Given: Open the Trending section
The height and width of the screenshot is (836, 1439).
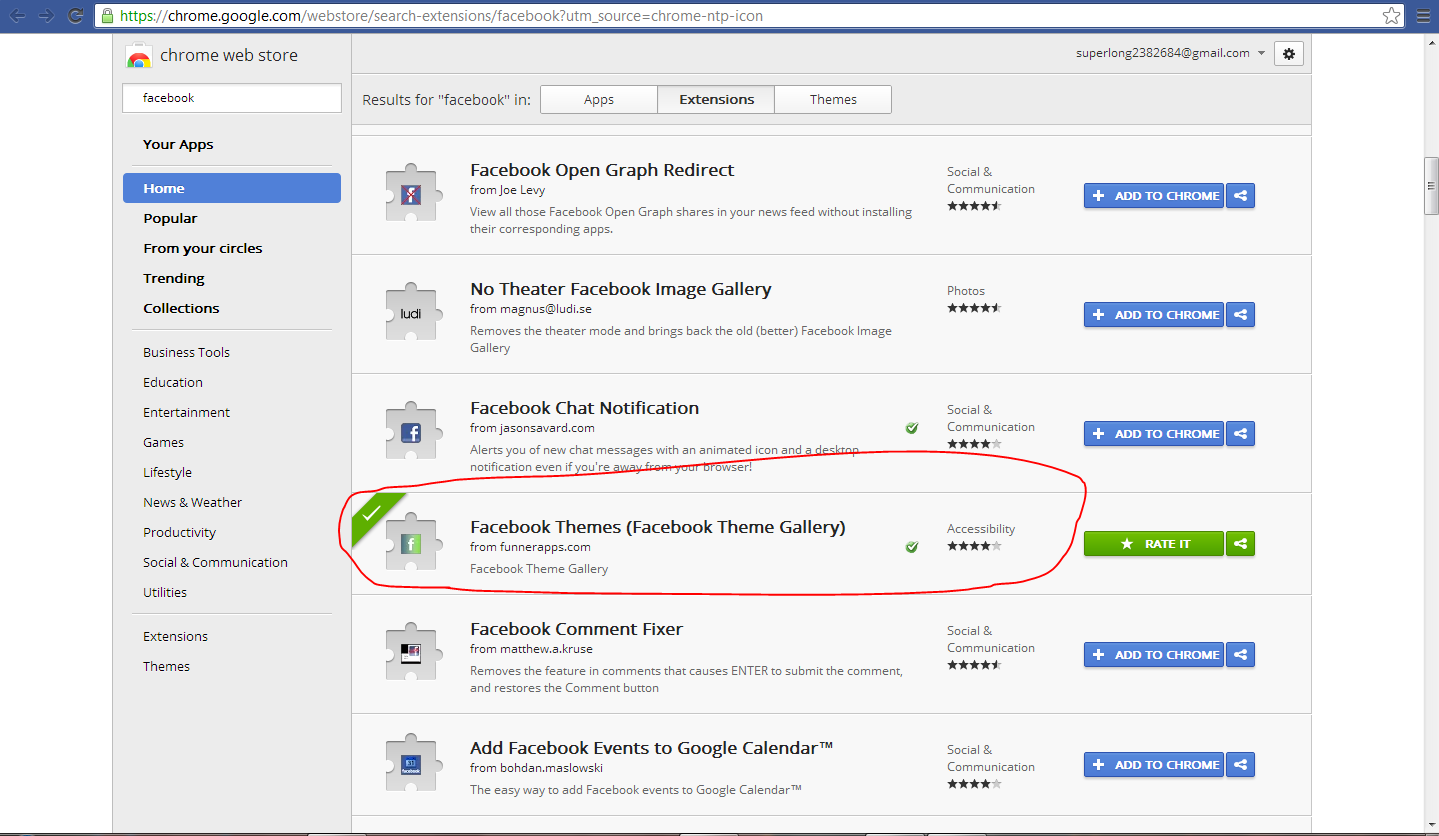Looking at the screenshot, I should 174,278.
